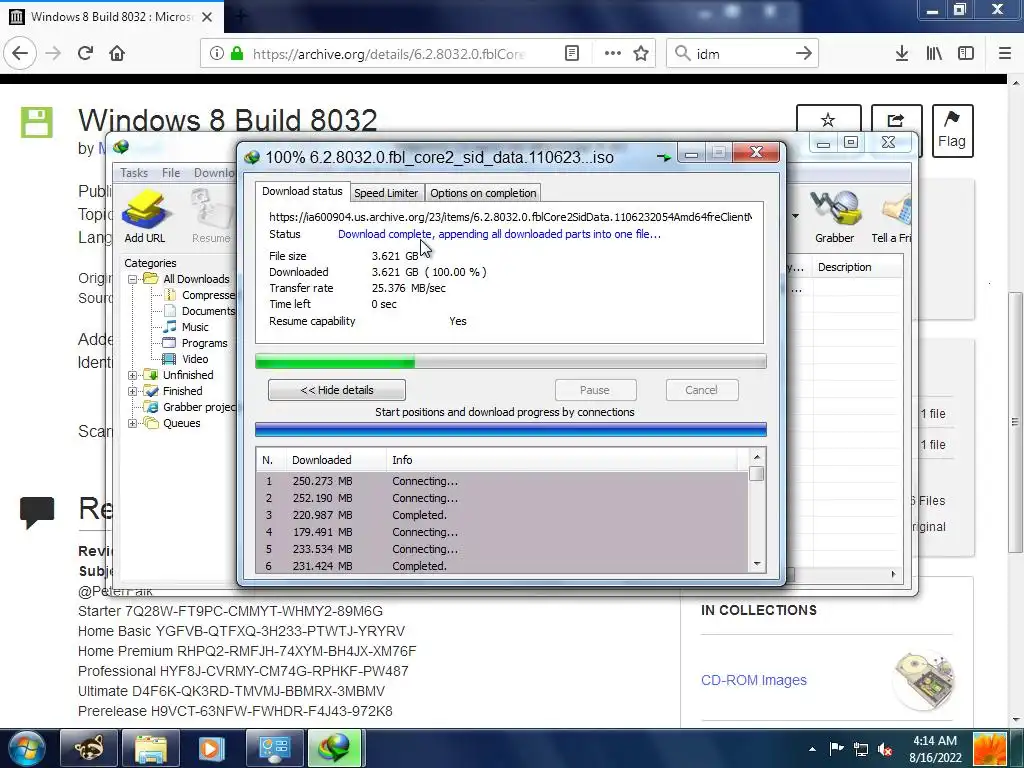This screenshot has height=768, width=1024.
Task: Click volume icon in system tray
Action: click(x=885, y=750)
